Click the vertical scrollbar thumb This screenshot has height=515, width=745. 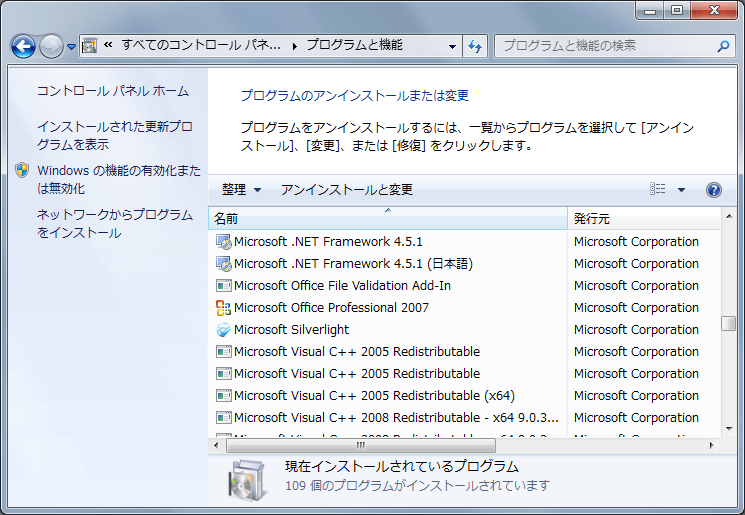(x=729, y=324)
